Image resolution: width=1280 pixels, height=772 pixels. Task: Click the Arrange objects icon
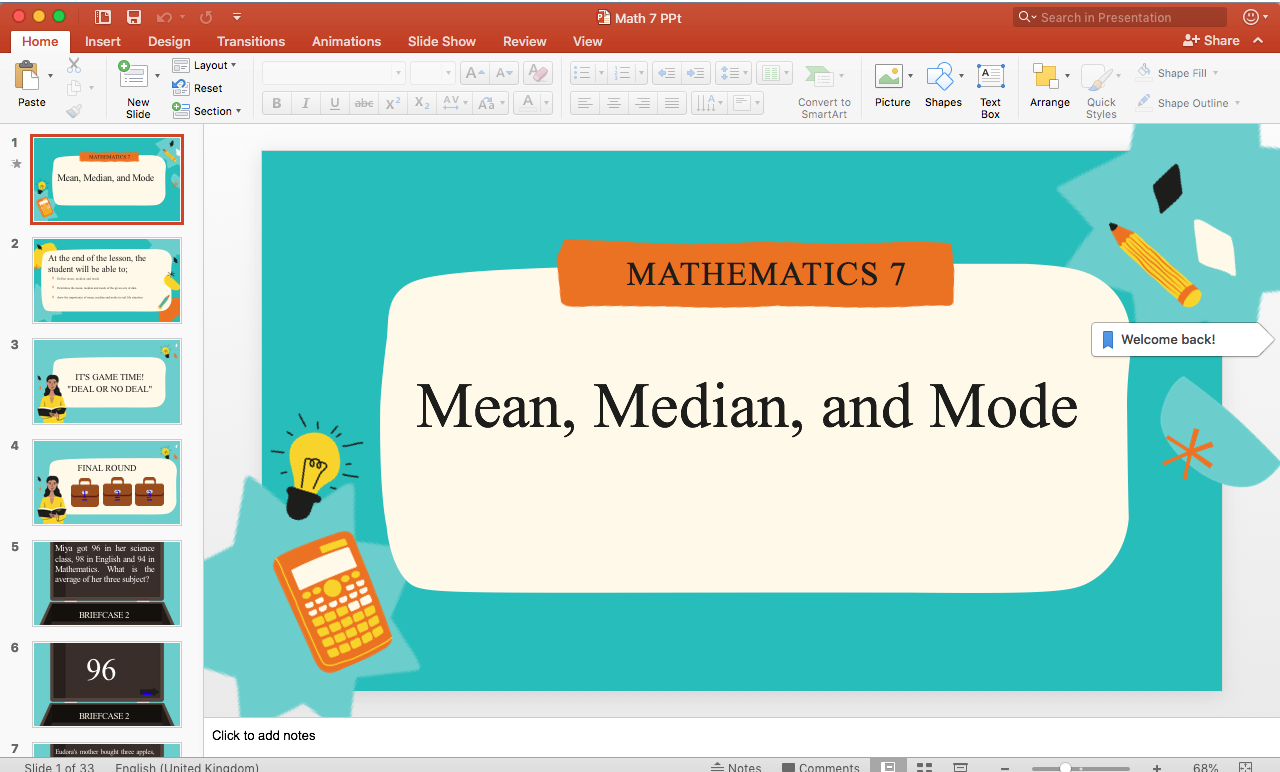tap(1045, 77)
